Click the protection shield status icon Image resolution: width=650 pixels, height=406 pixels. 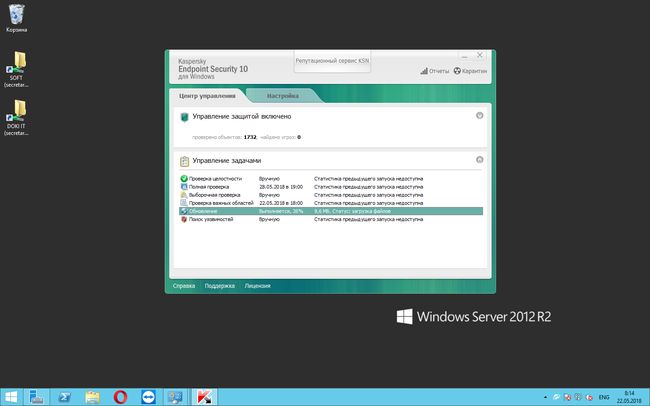(184, 117)
